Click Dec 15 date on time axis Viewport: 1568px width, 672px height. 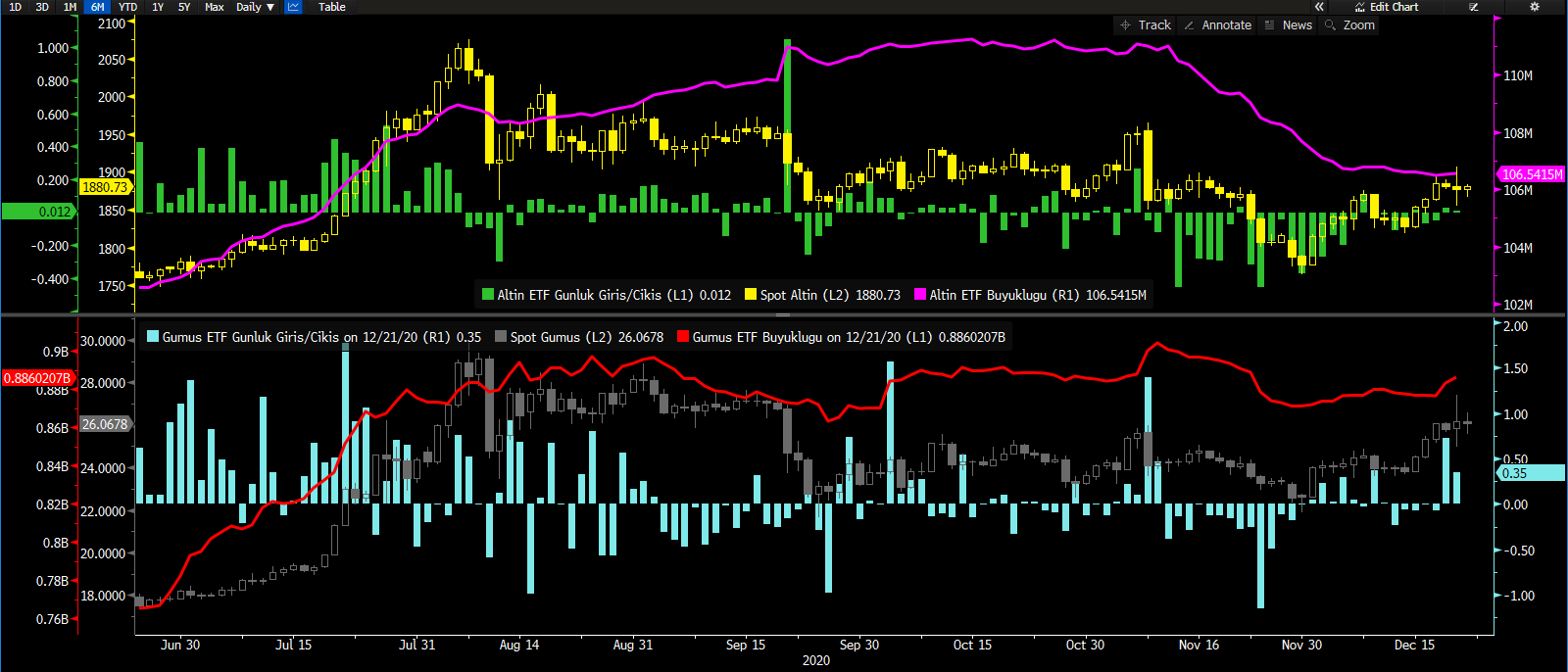(1414, 645)
